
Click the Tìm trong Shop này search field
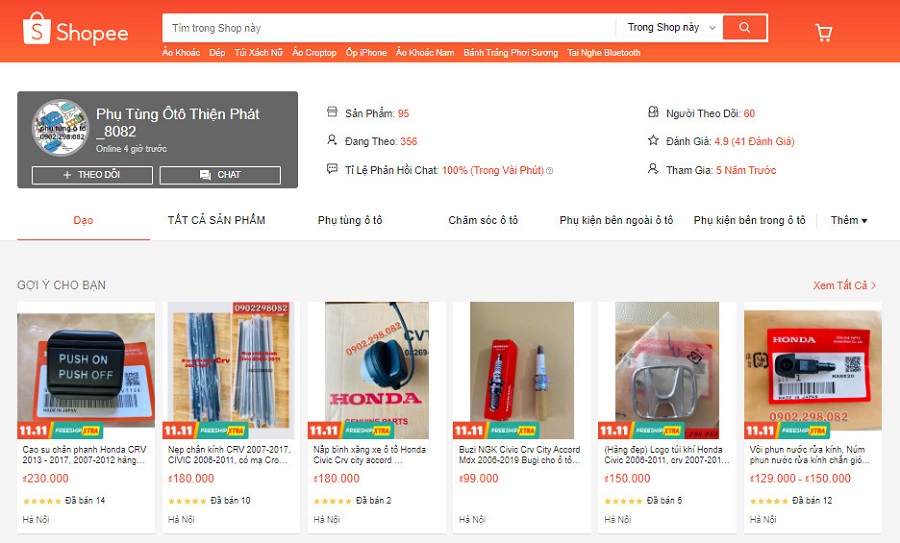point(389,28)
